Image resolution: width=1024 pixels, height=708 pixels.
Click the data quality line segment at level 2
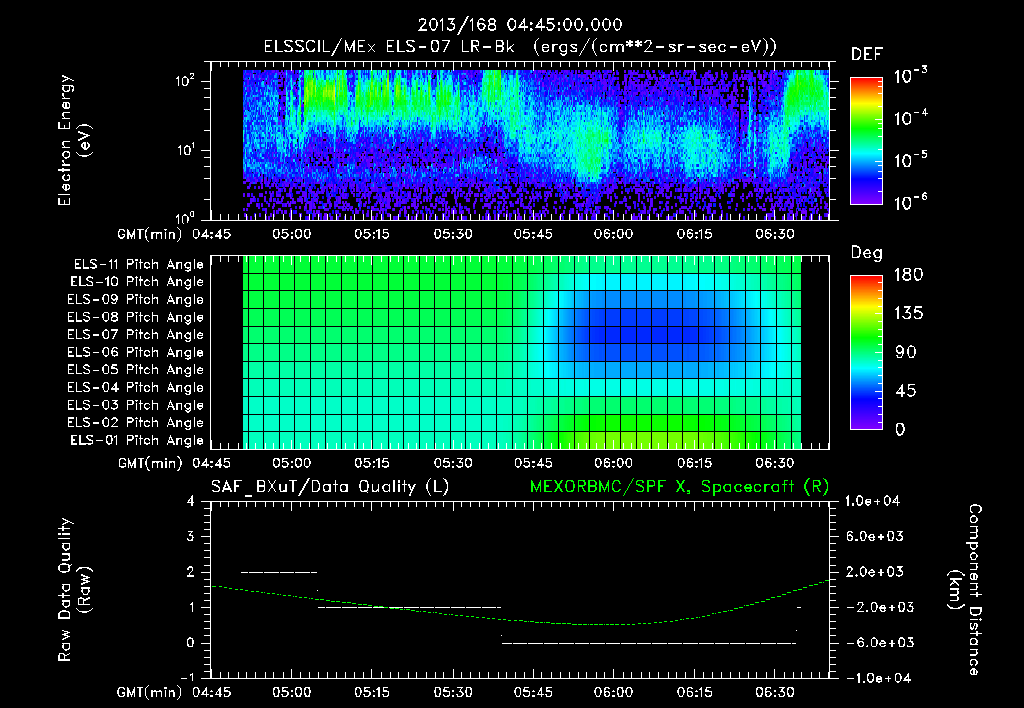tap(280, 572)
